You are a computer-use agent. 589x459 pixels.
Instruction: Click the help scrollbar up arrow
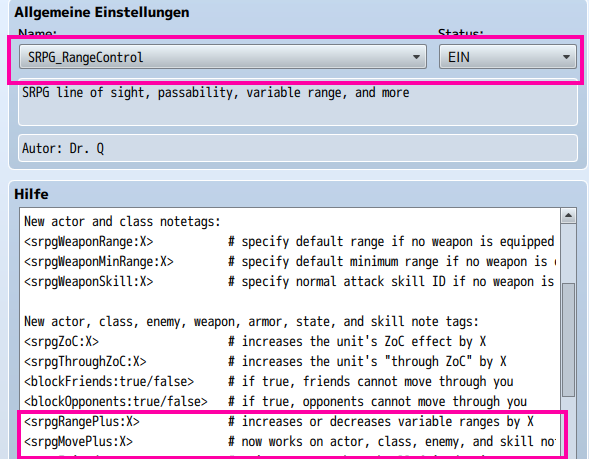568,216
